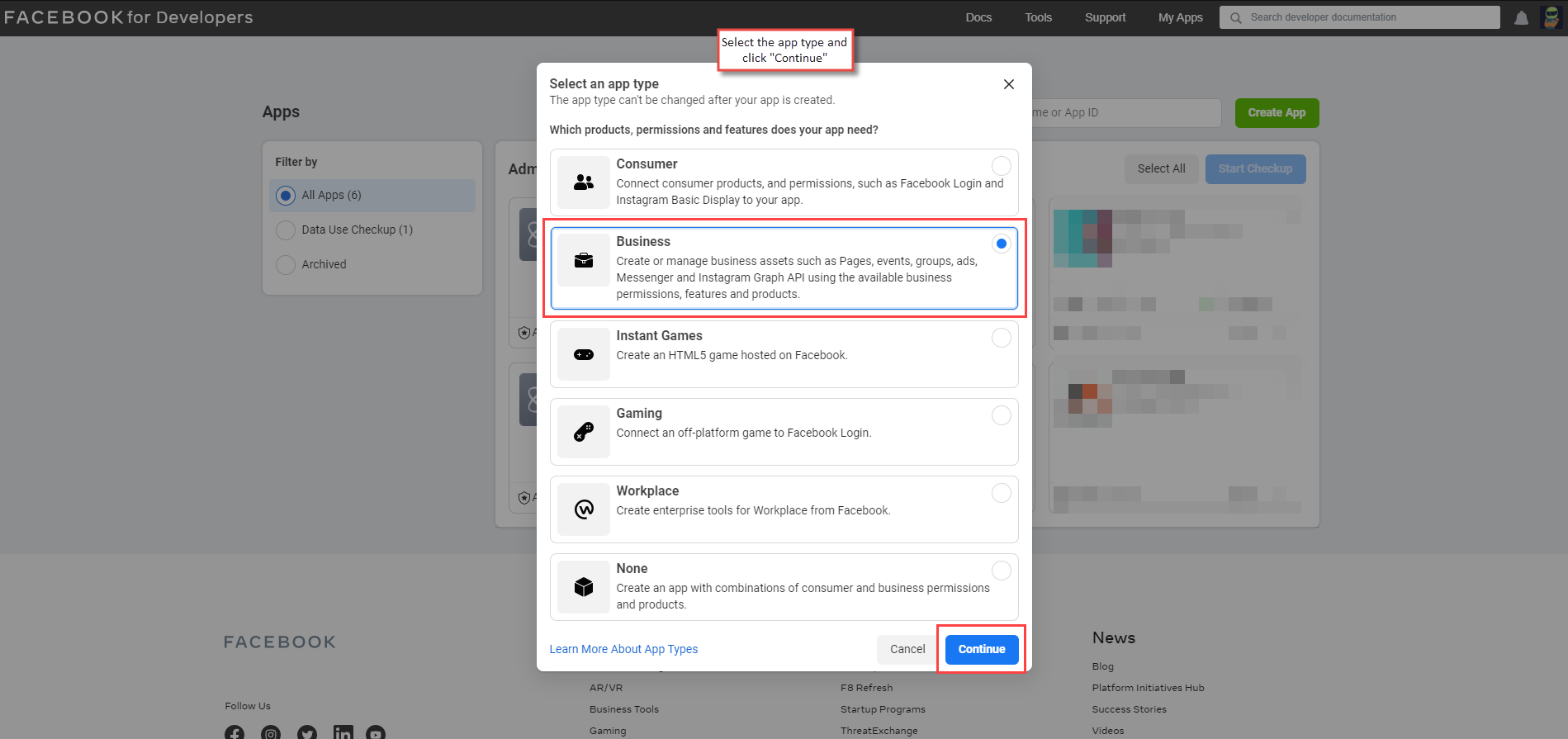Click the Consumer app type people icon
Screen dimensions: 1568x739
click(584, 182)
